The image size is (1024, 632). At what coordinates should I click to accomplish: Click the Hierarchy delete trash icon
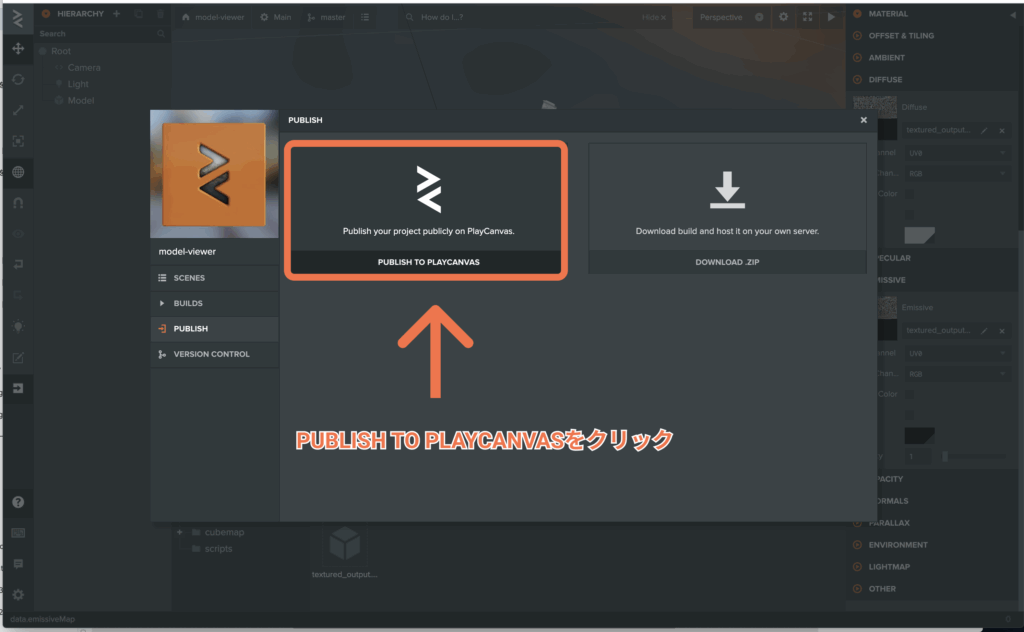click(x=160, y=14)
